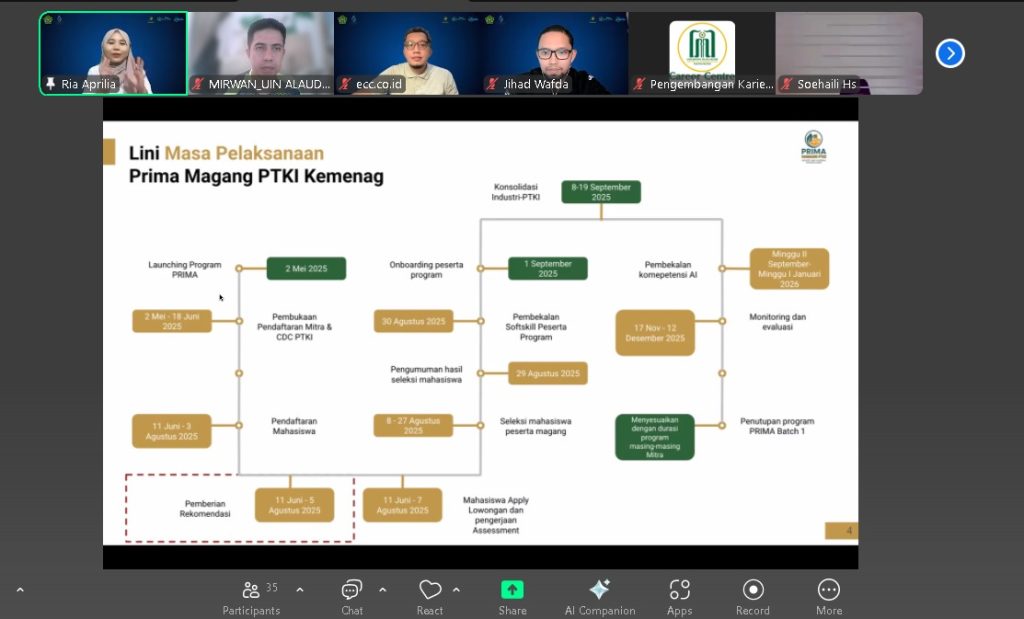The width and height of the screenshot is (1024, 619).
Task: Select Jihad Wafda's video thumbnail
Action: pyautogui.click(x=555, y=54)
